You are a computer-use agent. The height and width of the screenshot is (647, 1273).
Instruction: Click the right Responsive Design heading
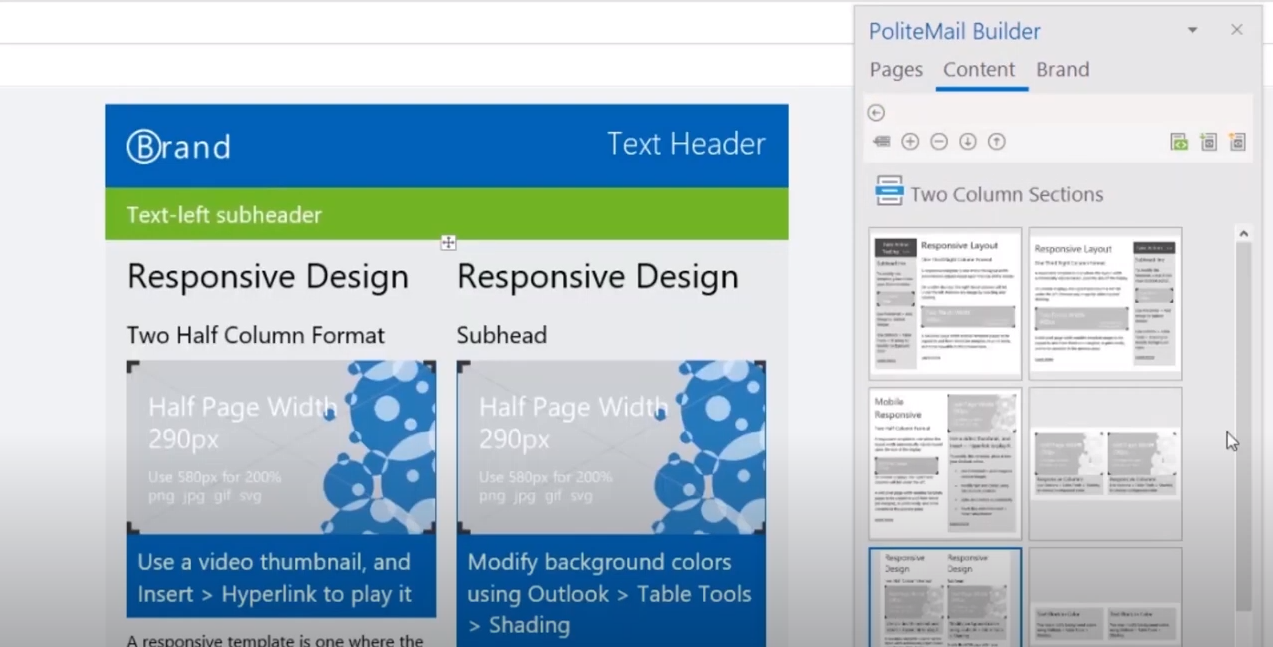tap(598, 276)
